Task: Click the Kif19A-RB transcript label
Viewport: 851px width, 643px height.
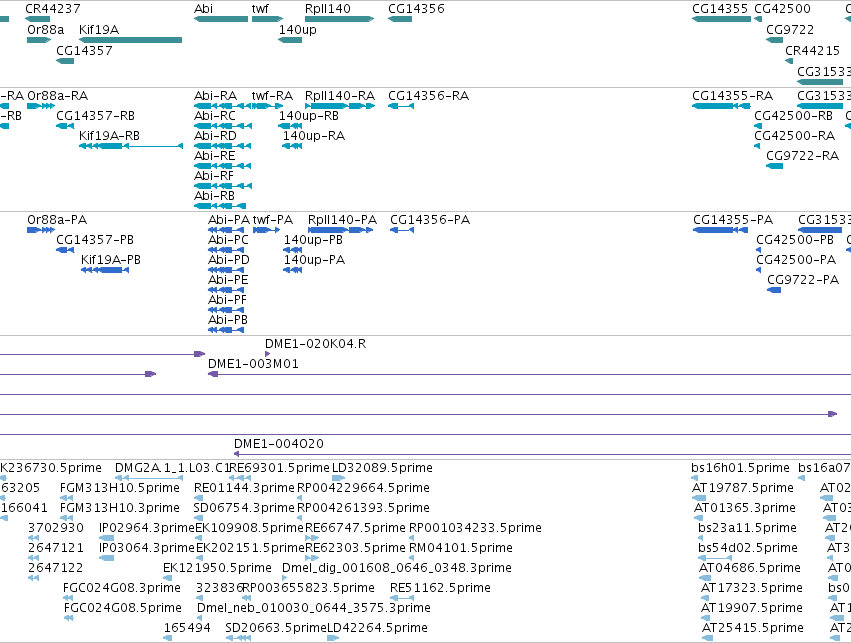Action: 109,136
